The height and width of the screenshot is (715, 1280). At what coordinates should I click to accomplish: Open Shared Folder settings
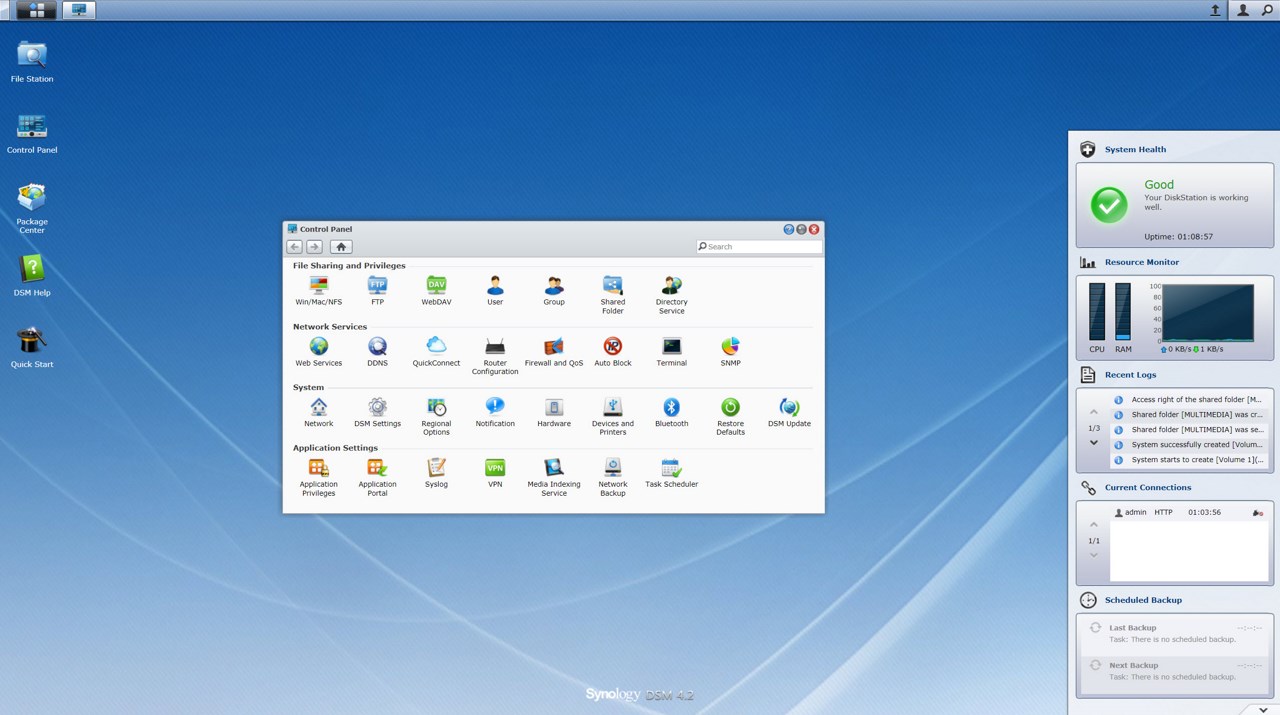[613, 295]
